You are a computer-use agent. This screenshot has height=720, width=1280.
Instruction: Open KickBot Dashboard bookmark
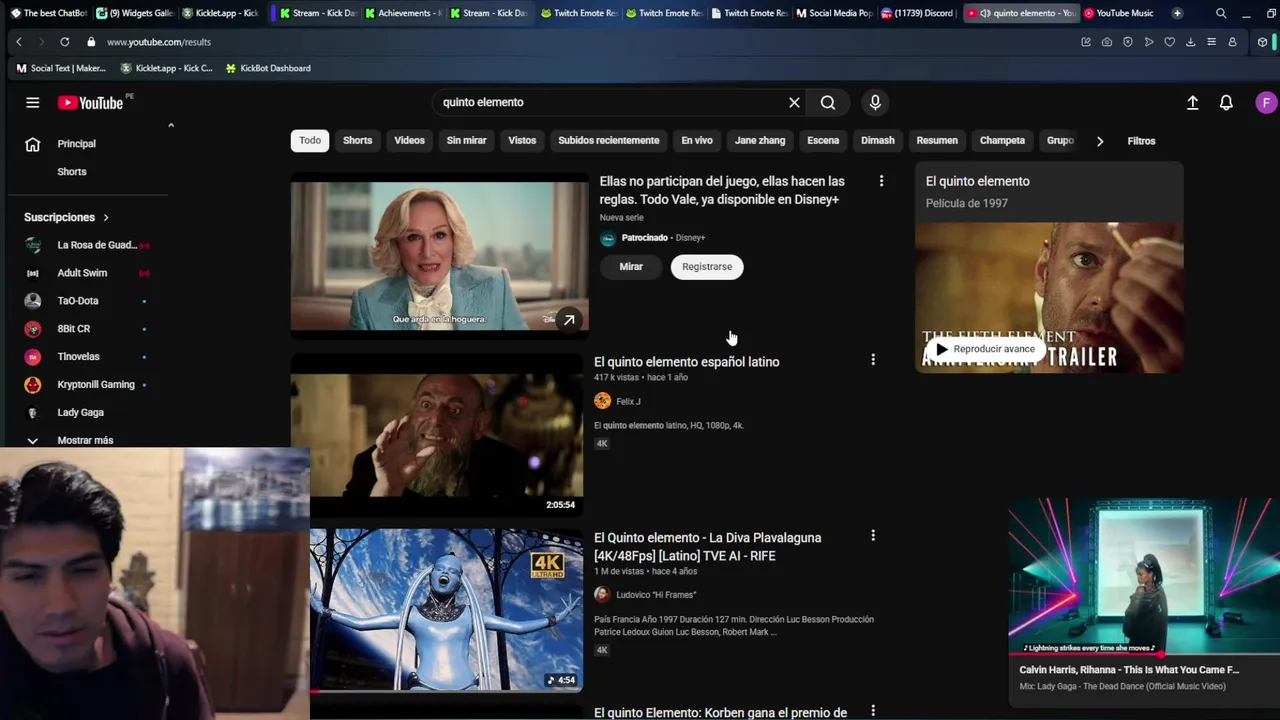(x=268, y=68)
